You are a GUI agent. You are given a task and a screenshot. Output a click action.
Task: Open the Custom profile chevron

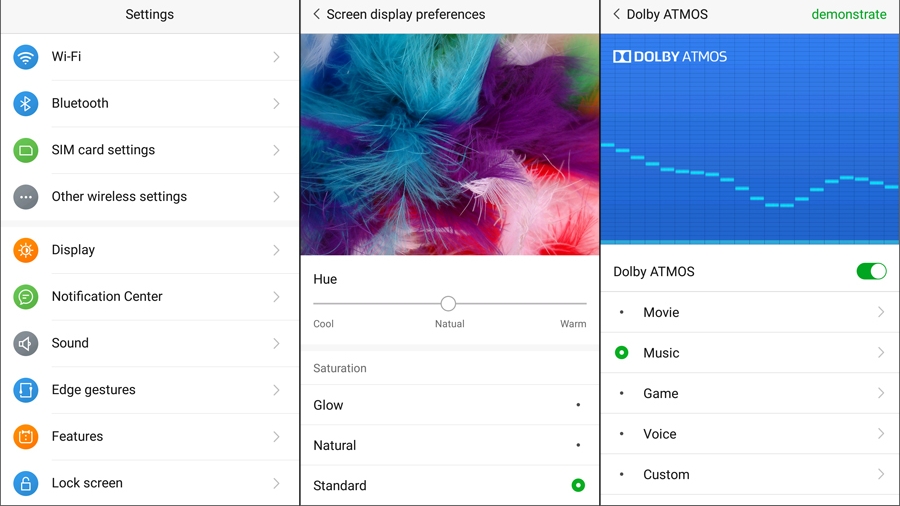880,474
